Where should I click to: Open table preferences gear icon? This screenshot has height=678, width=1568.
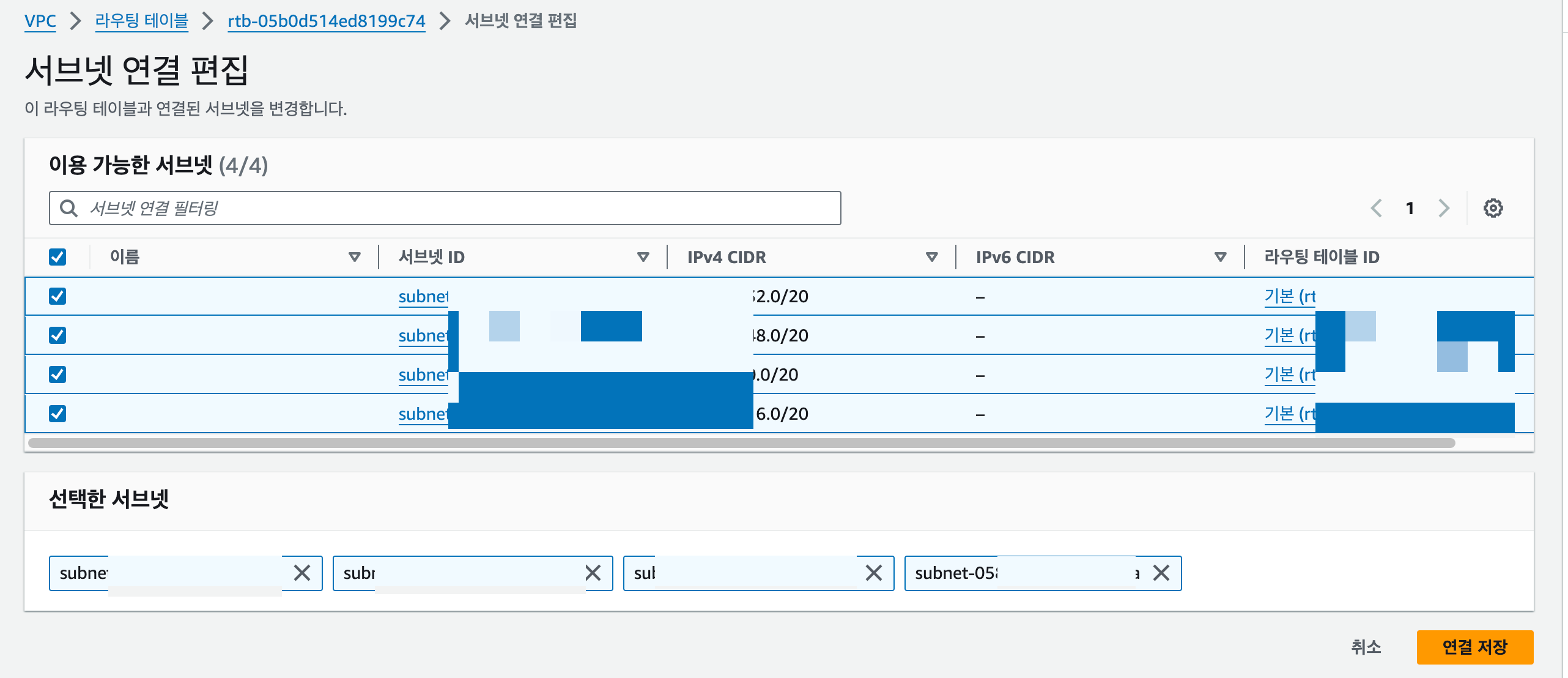1493,208
